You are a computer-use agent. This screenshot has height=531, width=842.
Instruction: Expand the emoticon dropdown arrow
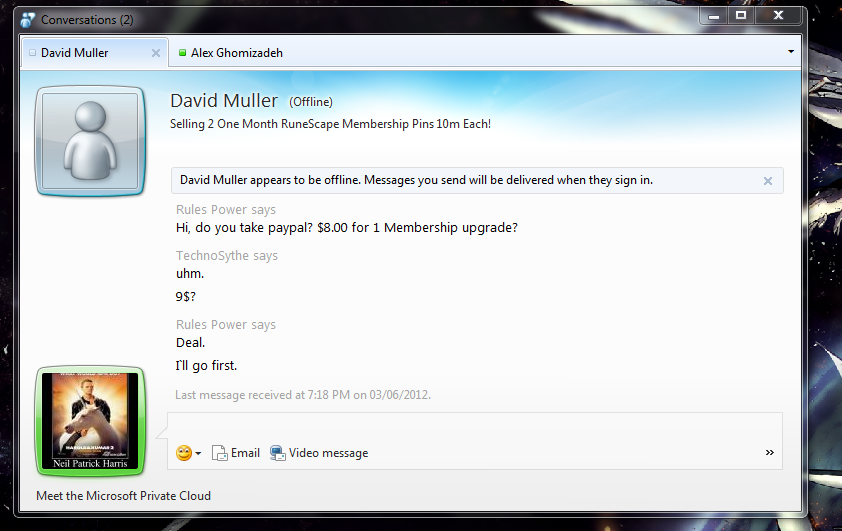tap(198, 454)
